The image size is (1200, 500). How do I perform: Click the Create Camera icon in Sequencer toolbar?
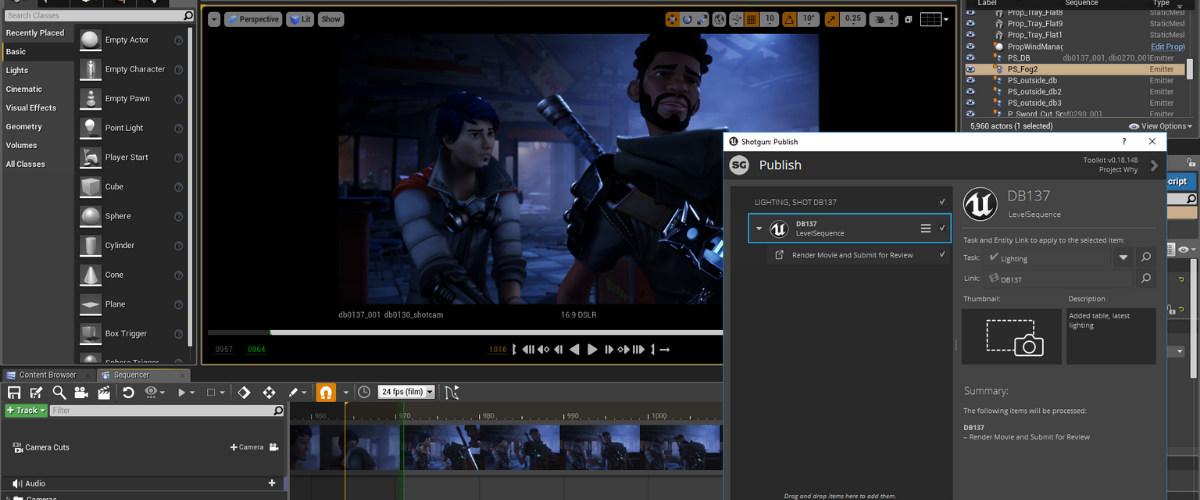[81, 393]
